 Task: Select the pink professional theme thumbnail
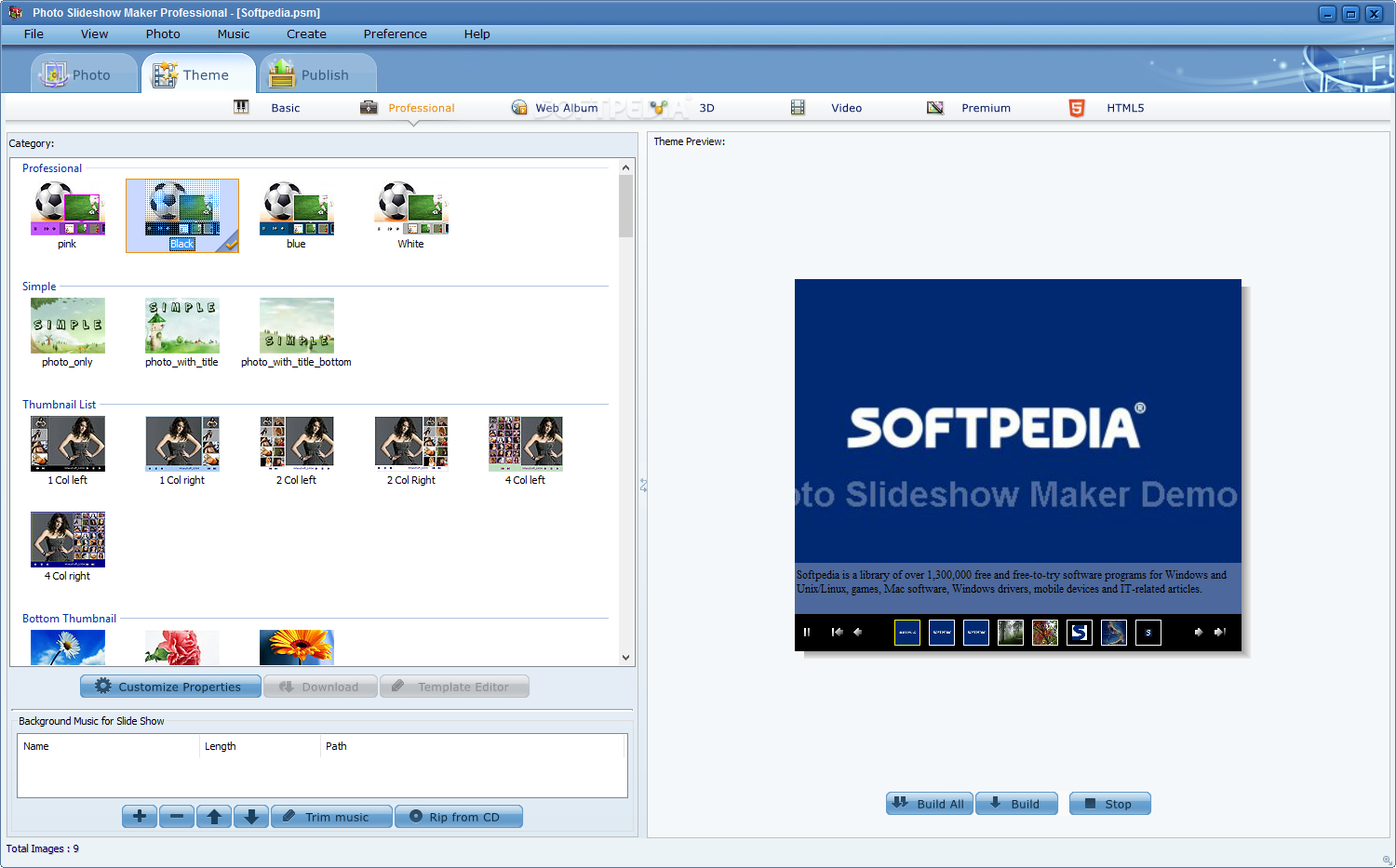(x=67, y=208)
